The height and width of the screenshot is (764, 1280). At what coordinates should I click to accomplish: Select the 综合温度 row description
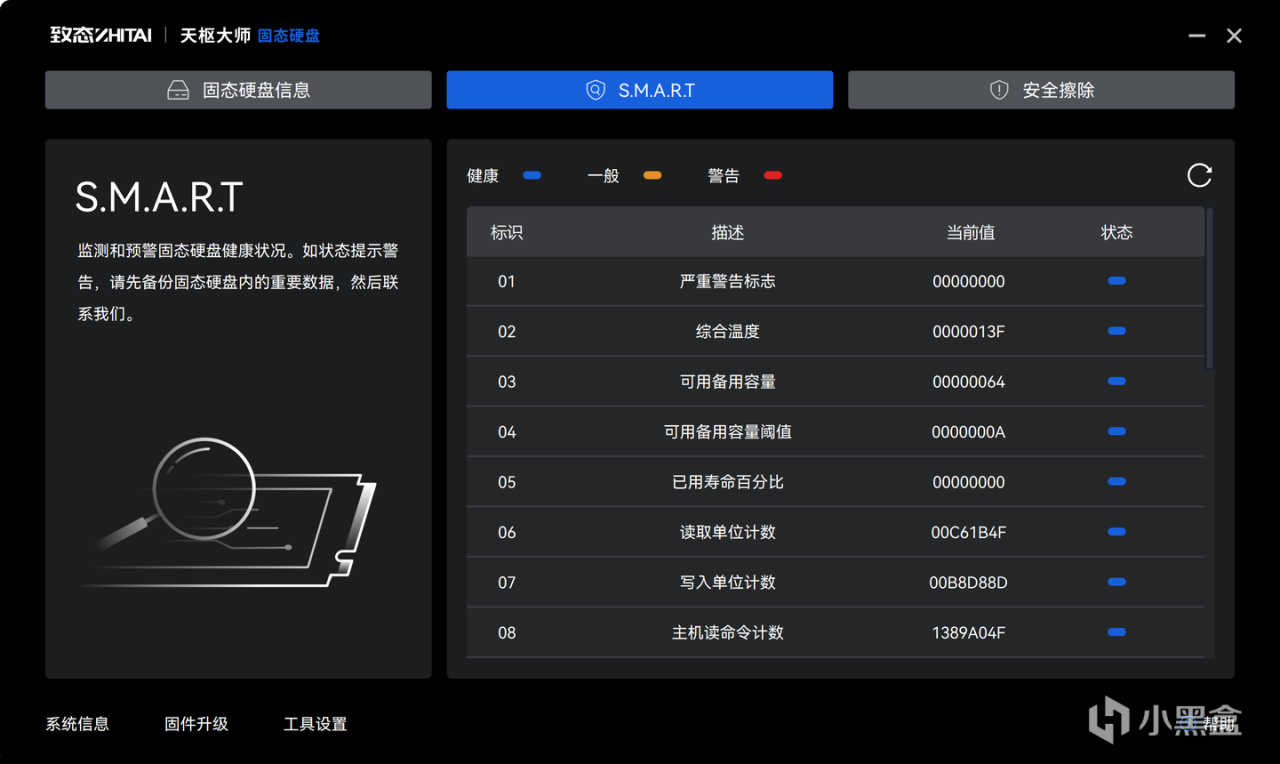[728, 331]
